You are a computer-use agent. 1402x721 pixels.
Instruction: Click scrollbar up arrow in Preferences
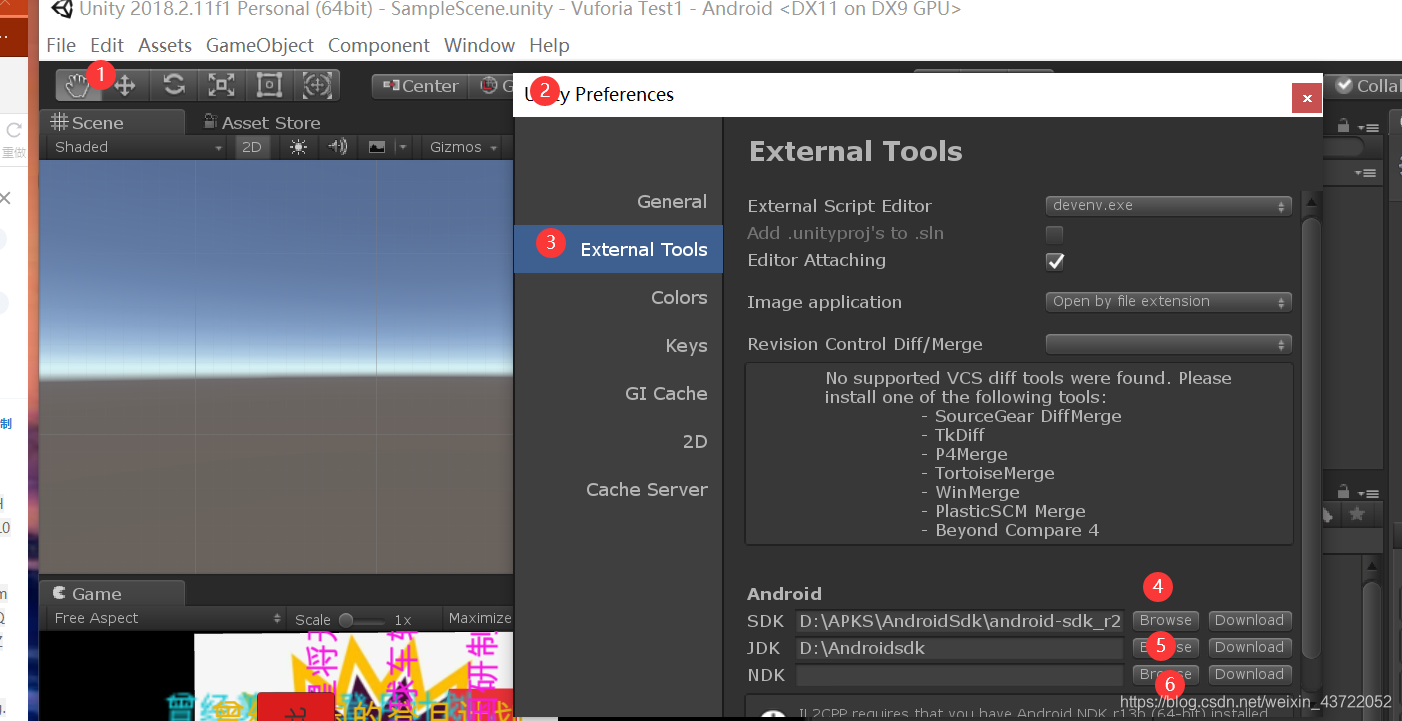coord(1311,201)
